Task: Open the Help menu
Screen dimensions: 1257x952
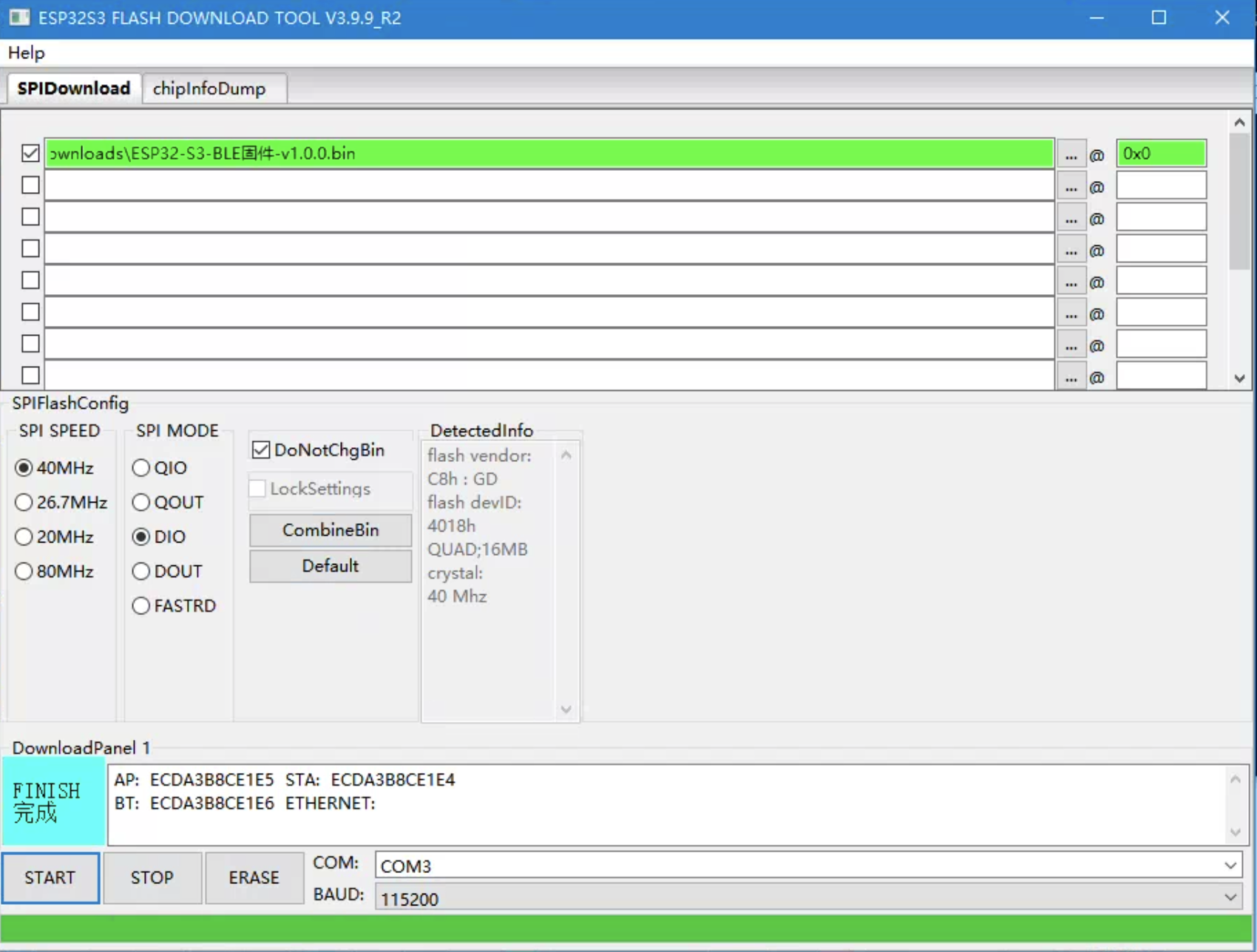Action: coord(27,53)
